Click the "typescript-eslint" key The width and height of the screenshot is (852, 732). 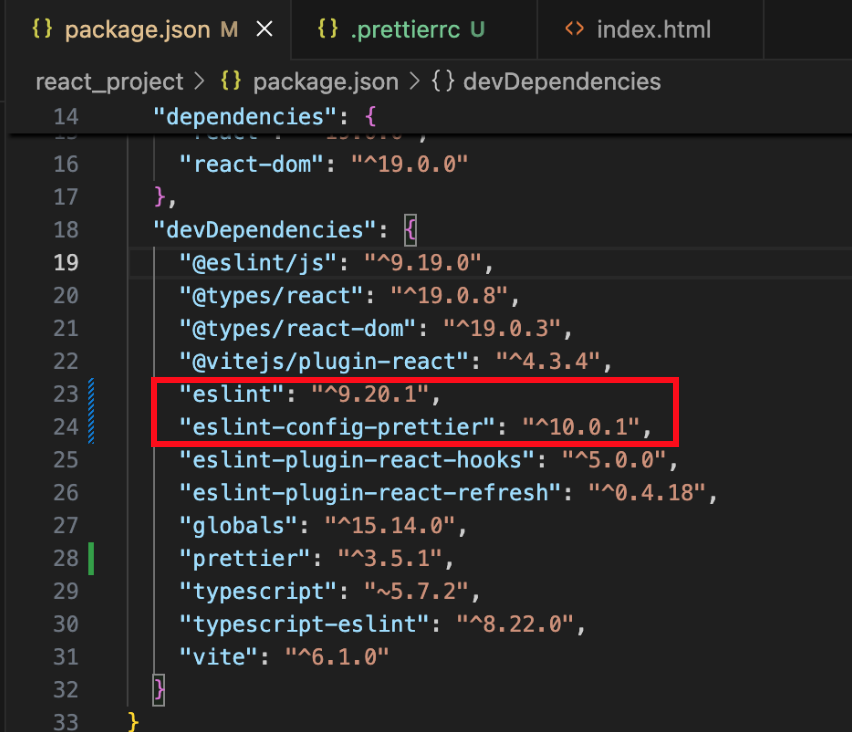click(x=305, y=624)
